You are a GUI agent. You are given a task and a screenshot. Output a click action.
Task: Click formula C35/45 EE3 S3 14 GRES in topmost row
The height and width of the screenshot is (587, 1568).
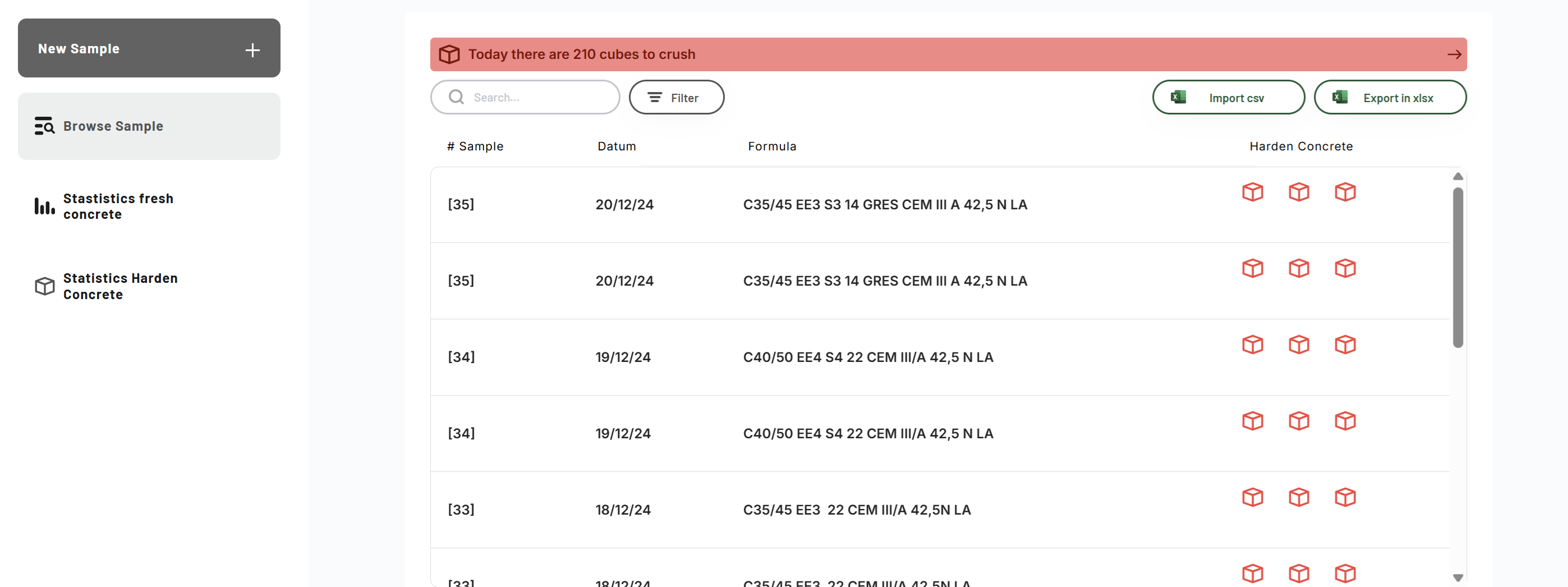coord(885,205)
